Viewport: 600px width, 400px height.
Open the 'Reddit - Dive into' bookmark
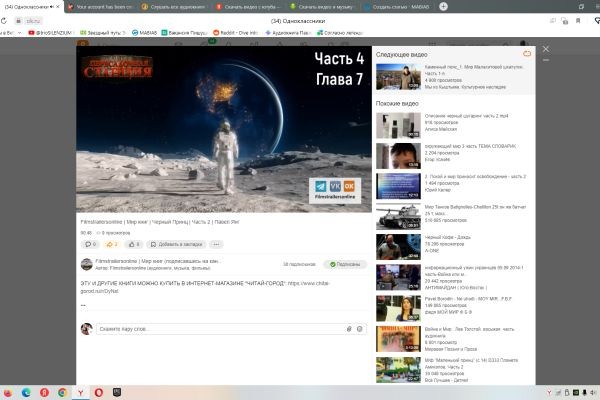pos(235,33)
